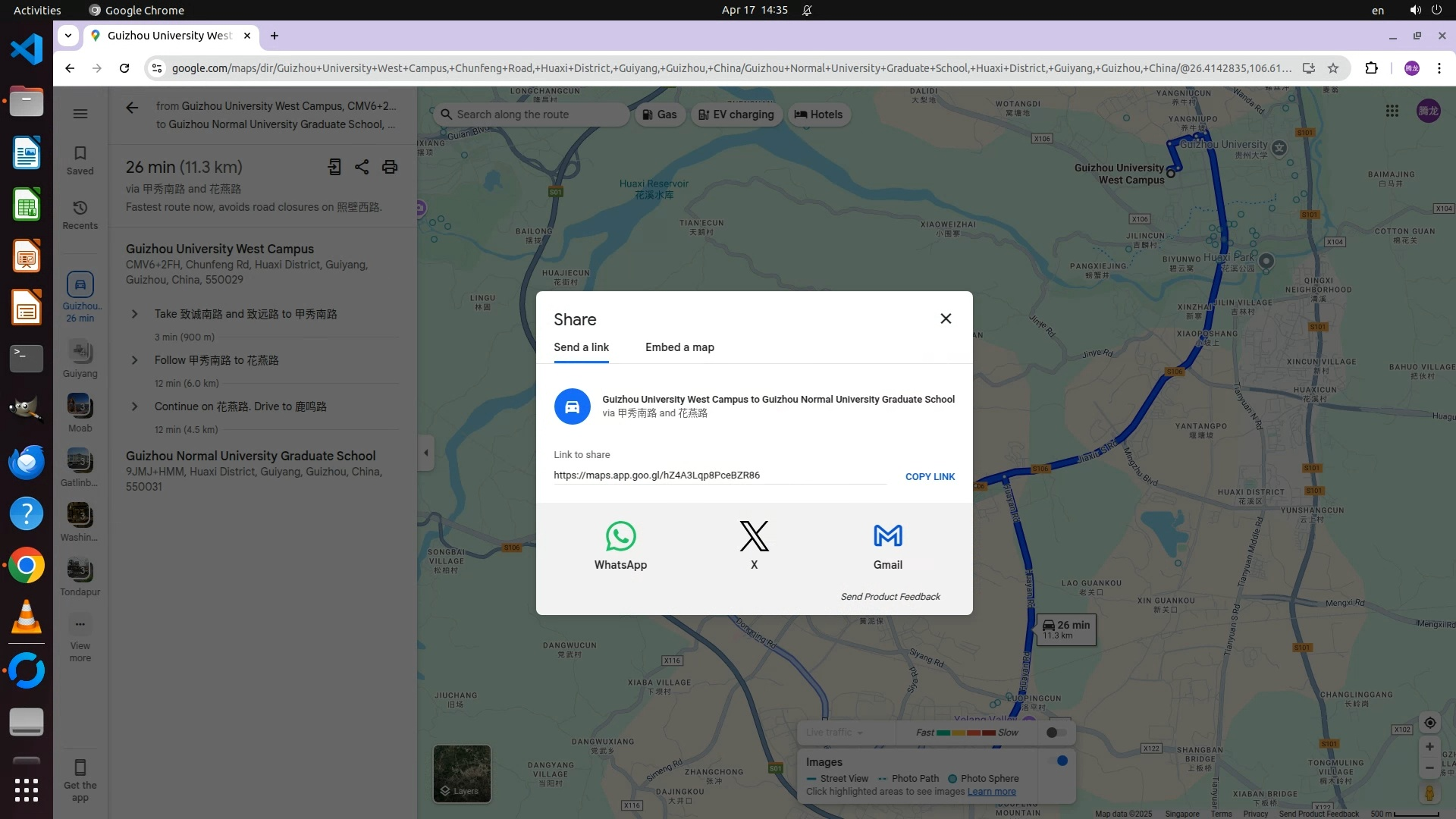Close the Share dialog

pos(946,318)
